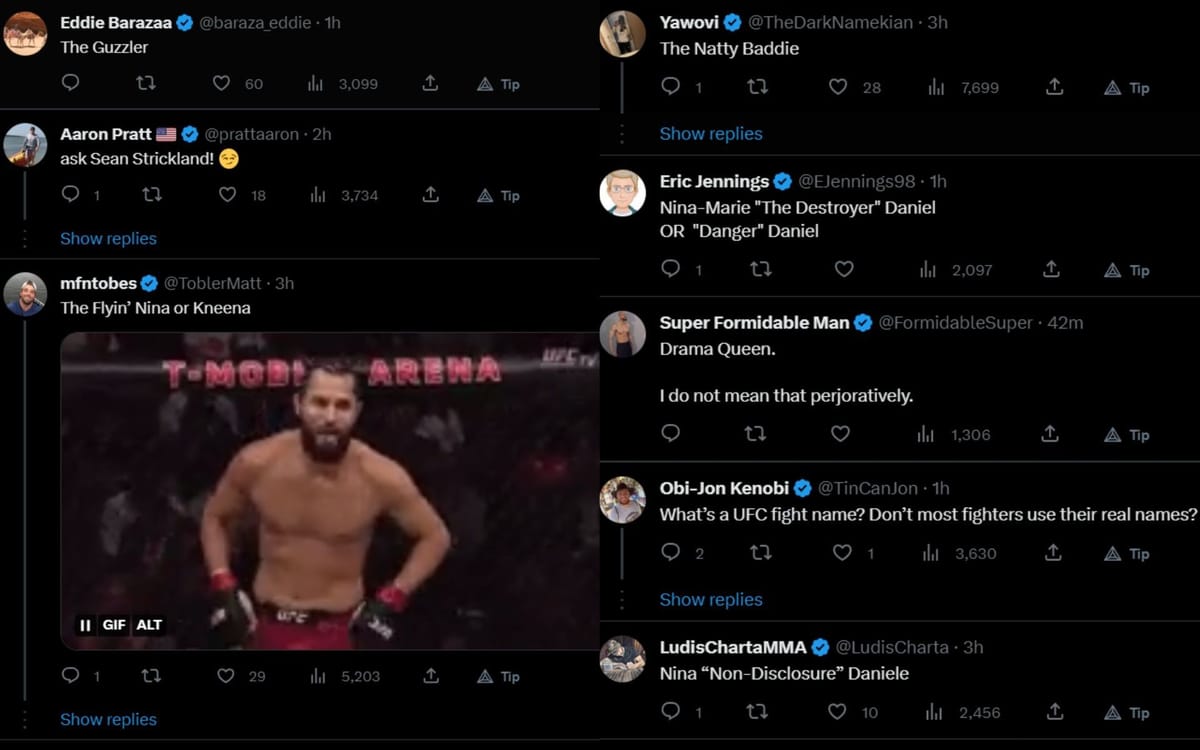Screen dimensions: 1200x750
Task: Pause the GIF in mfntobes' tweet
Action: 85,625
